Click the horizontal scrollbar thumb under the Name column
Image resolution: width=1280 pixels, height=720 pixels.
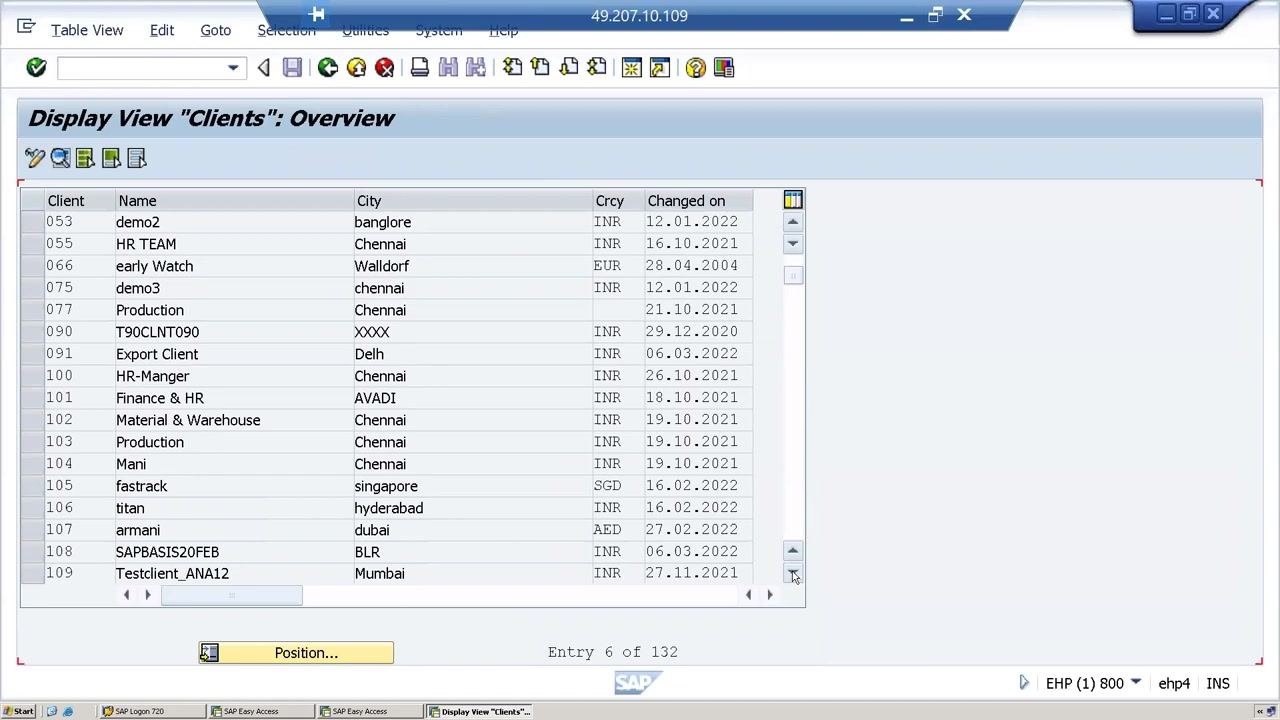click(232, 596)
